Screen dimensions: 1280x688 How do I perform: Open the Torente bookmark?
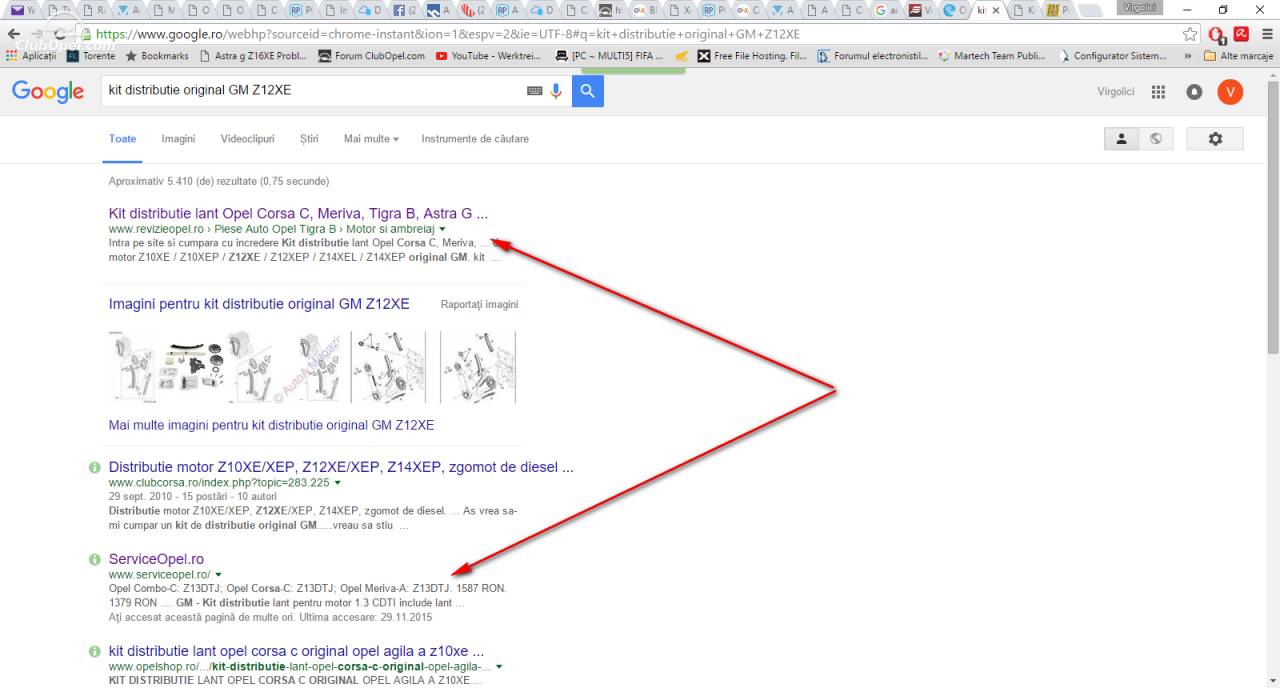click(x=91, y=56)
